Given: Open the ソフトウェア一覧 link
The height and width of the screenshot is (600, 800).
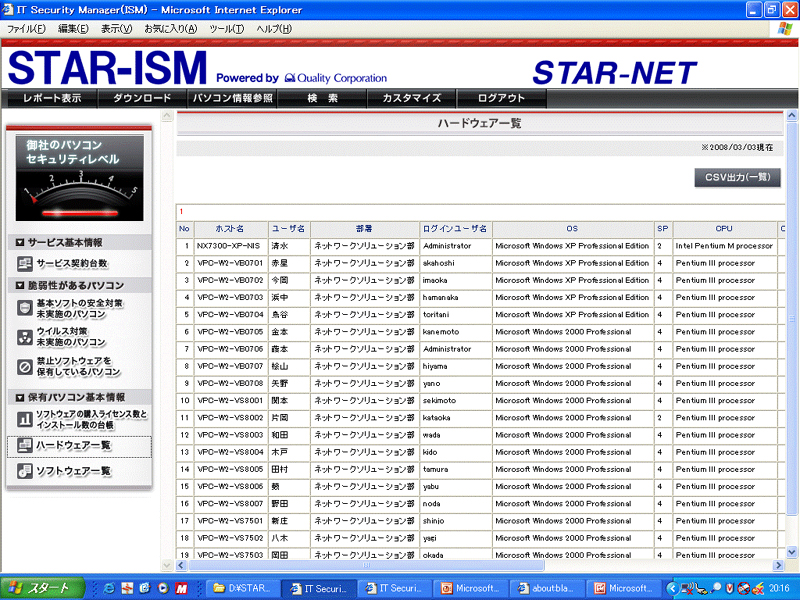Looking at the screenshot, I should click(73, 471).
